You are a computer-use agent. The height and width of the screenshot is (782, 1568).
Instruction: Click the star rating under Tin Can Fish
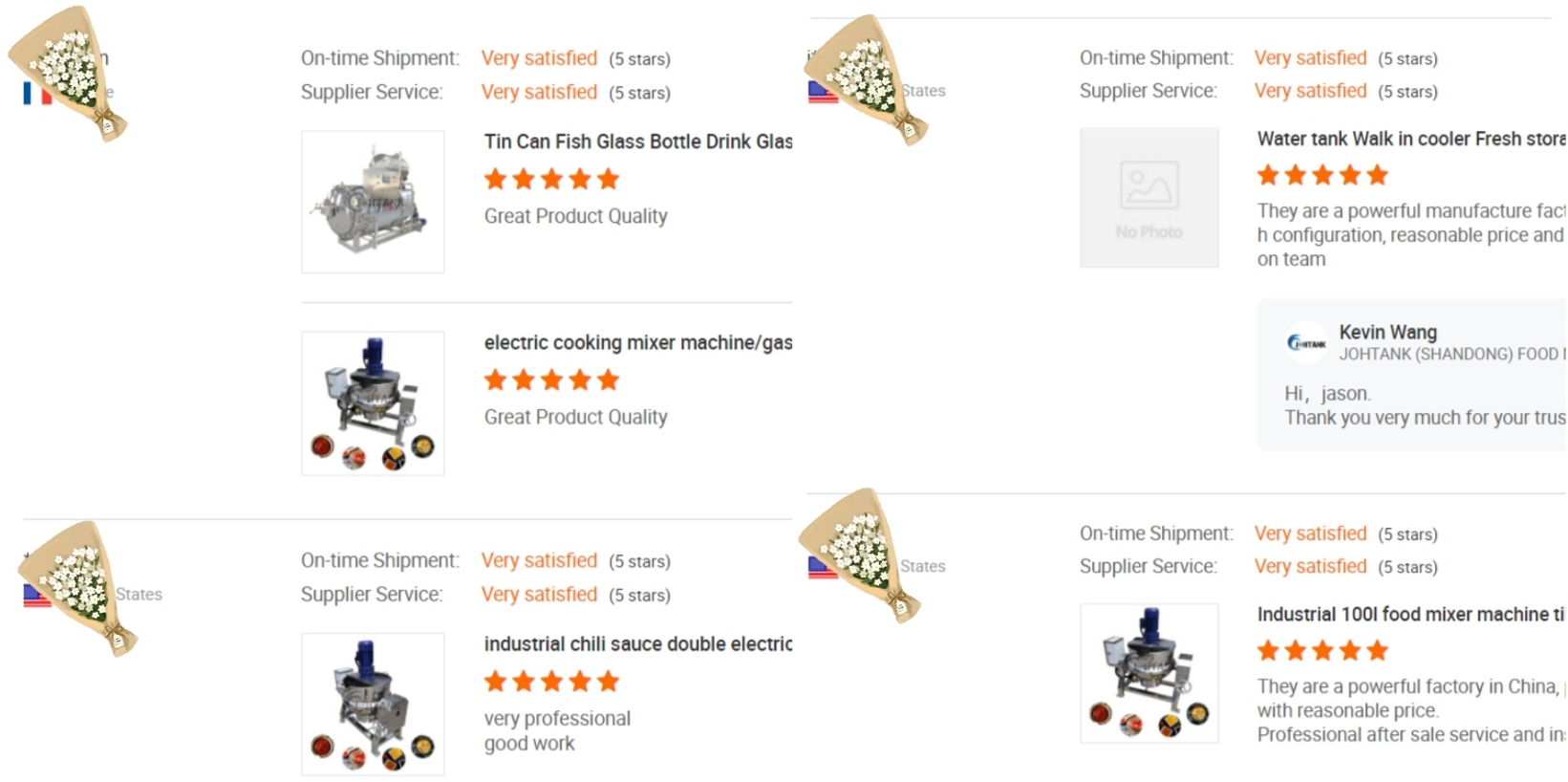551,179
